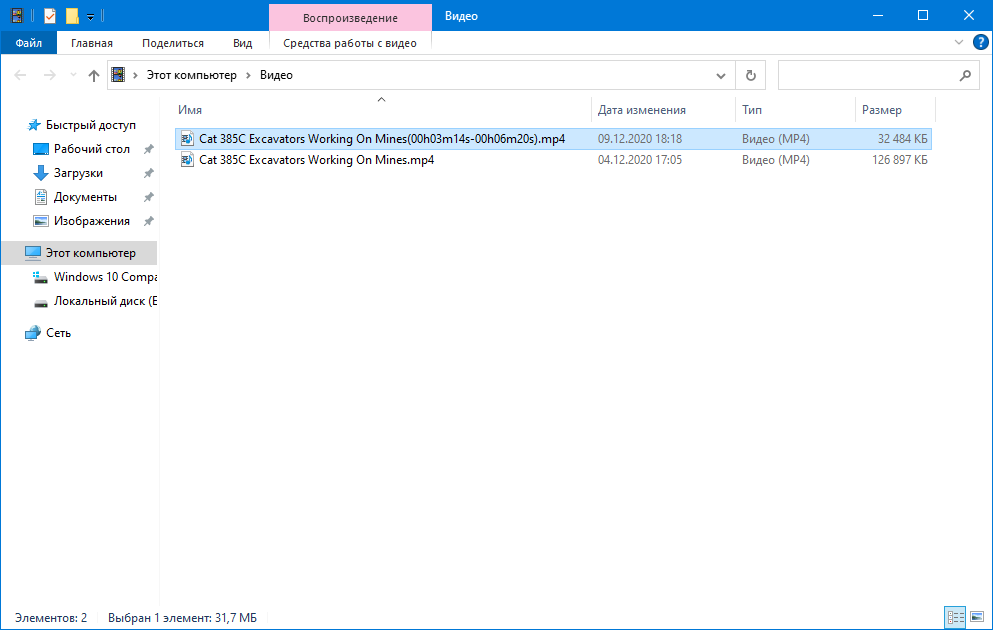The width and height of the screenshot is (993, 630).
Task: Open recent locations dropdown arrow
Action: point(73,75)
